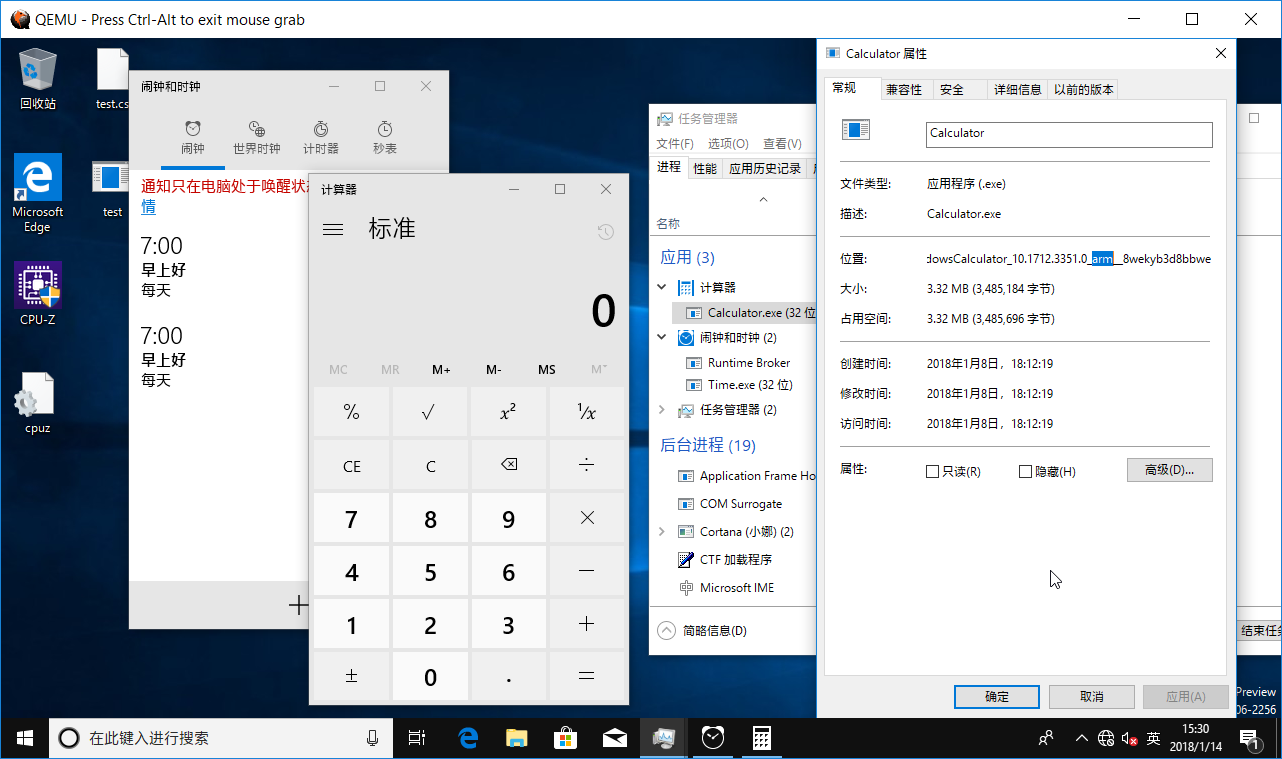Collapse the 计算器 process group

click(662, 287)
